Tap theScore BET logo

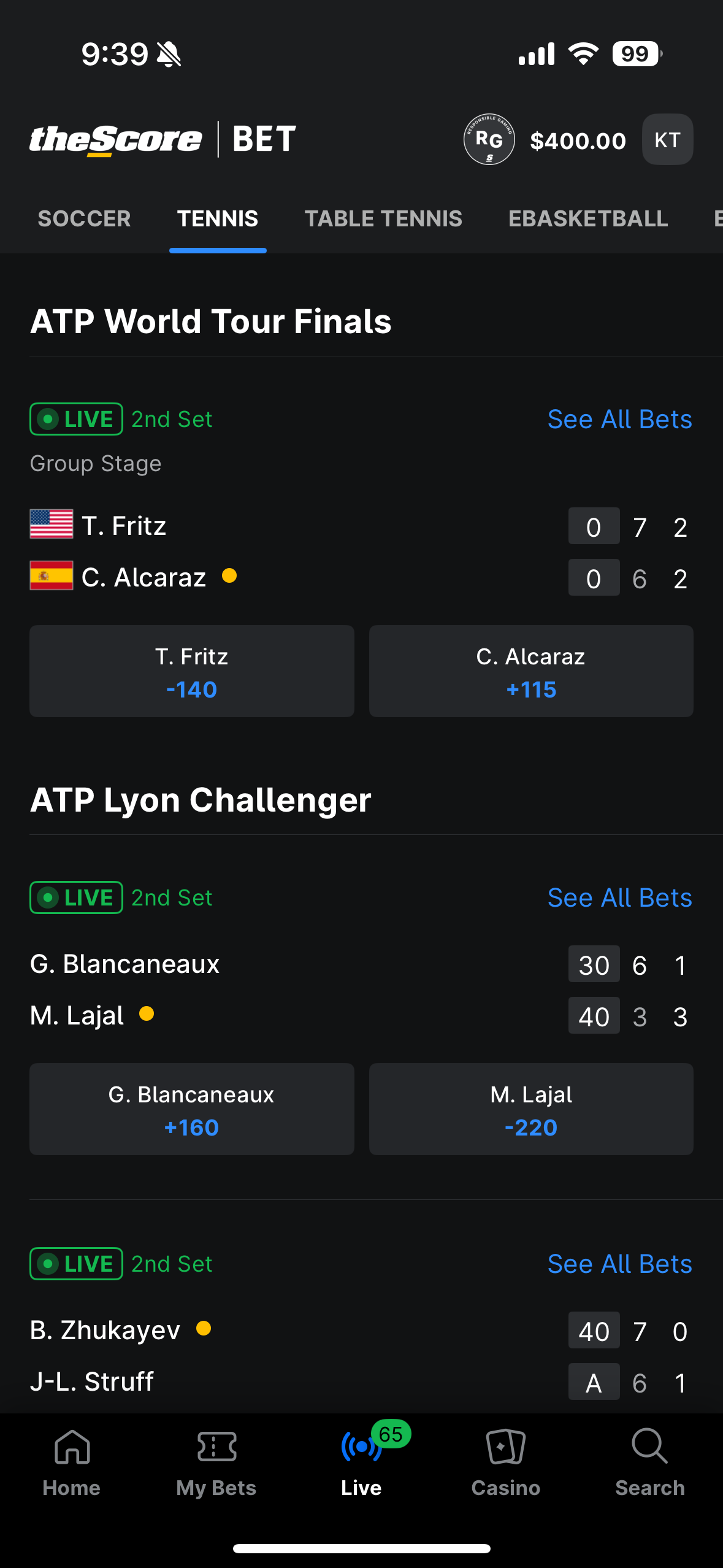pos(163,139)
